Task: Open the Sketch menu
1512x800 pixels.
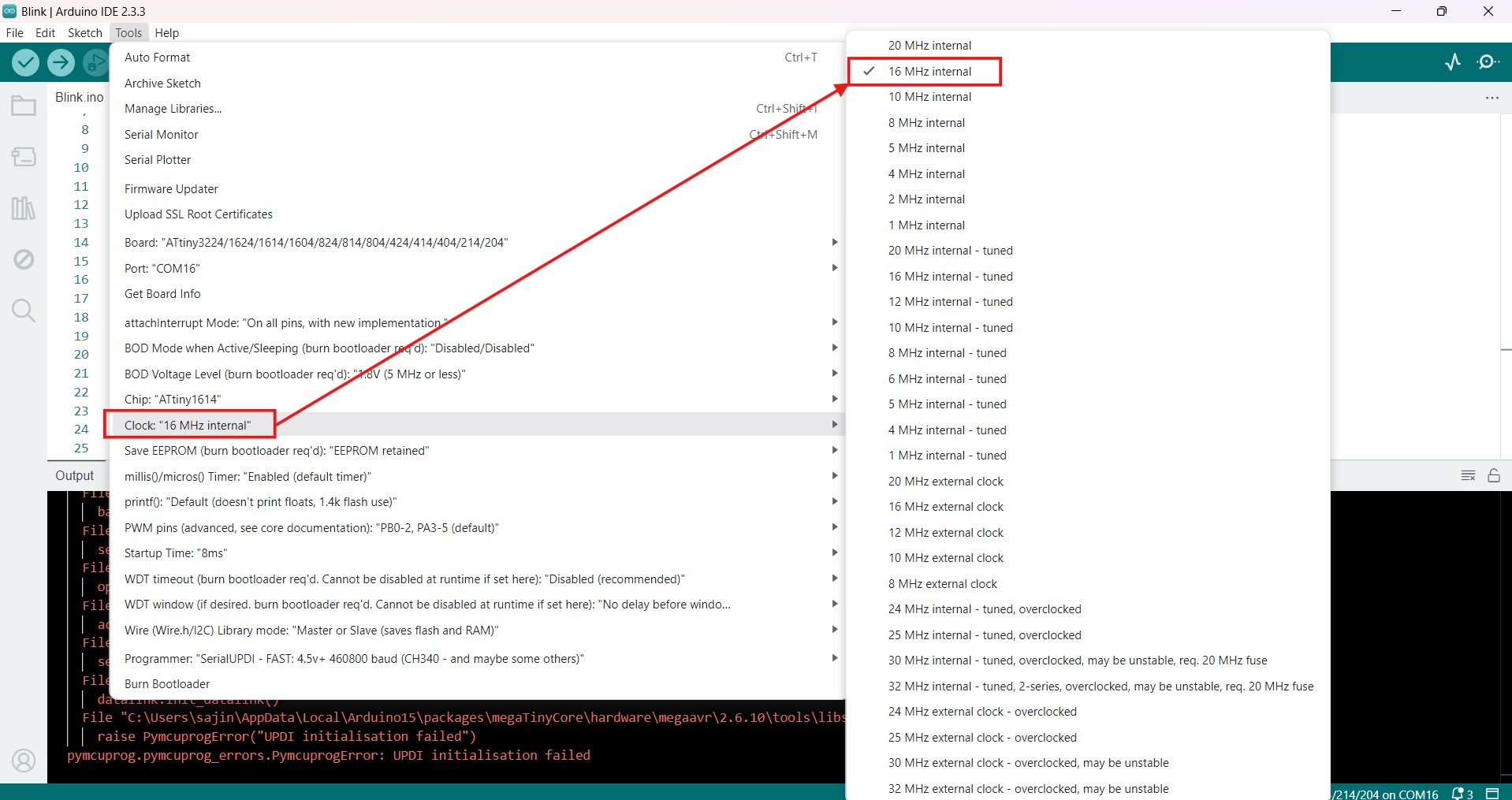Action: click(85, 33)
